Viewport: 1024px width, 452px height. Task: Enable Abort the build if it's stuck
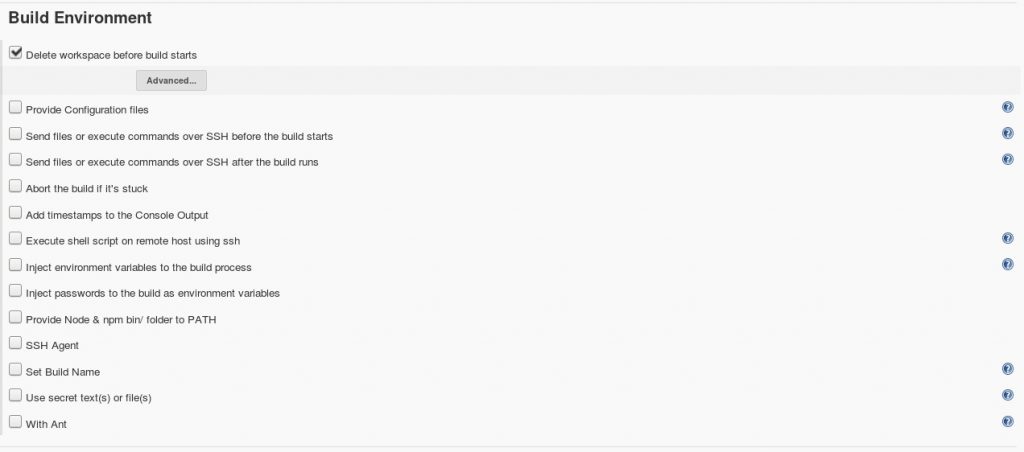point(16,186)
